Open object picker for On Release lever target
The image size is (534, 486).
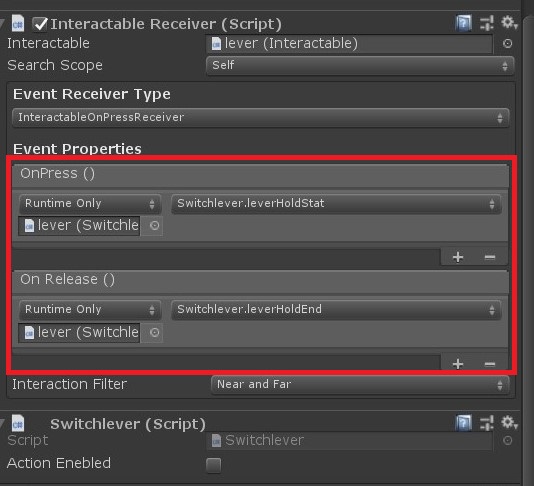coord(154,332)
